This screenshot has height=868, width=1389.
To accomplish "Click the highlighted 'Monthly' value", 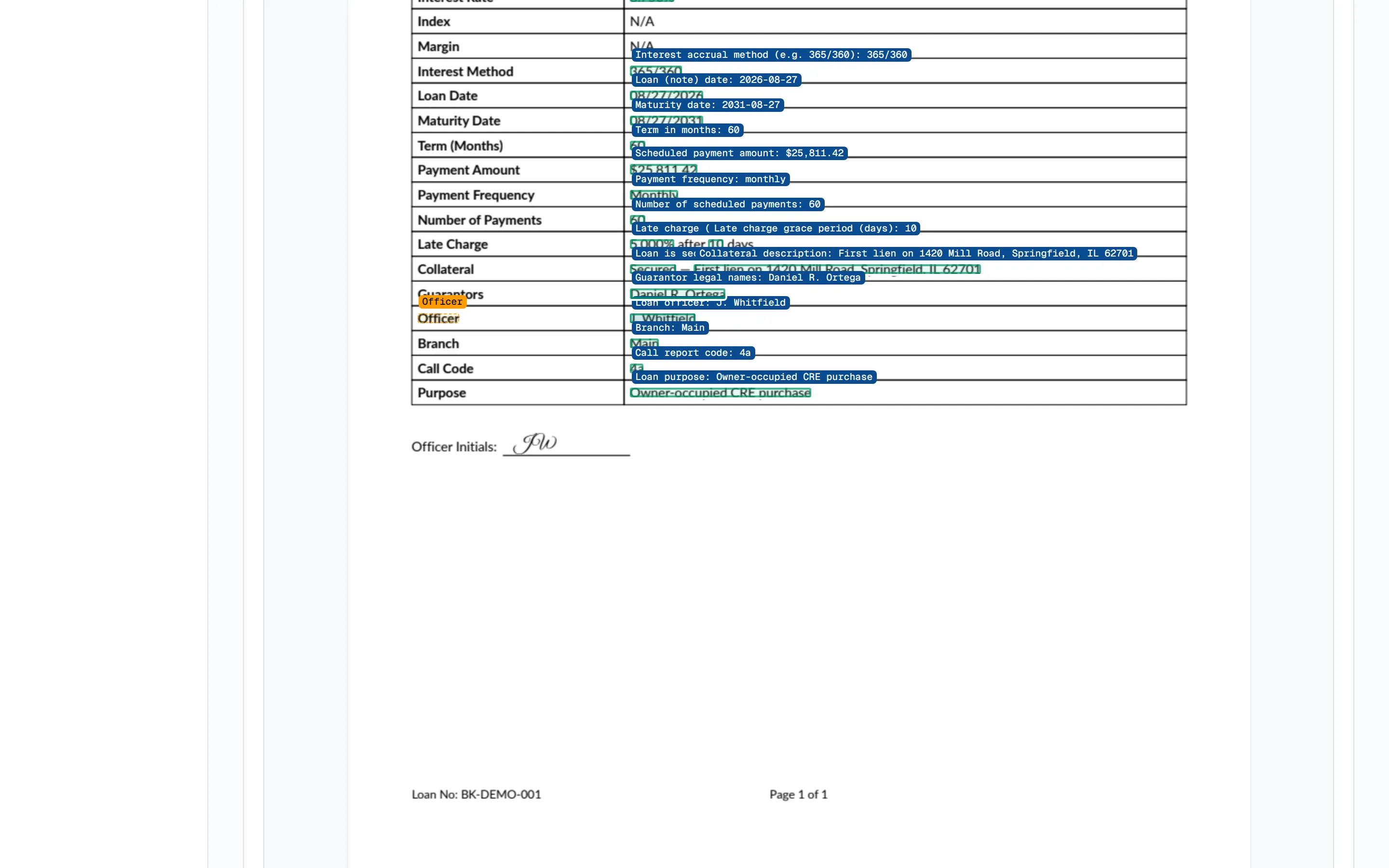I will coord(654,195).
